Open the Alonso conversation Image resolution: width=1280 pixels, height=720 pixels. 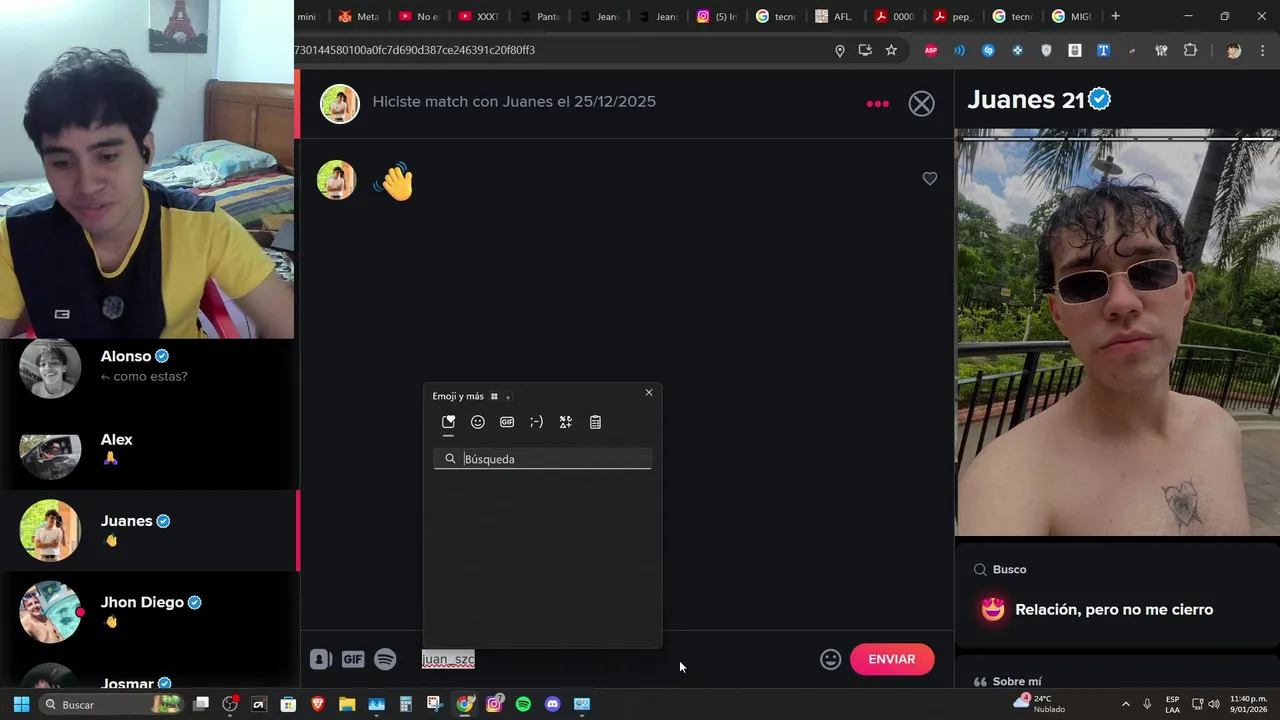click(148, 367)
